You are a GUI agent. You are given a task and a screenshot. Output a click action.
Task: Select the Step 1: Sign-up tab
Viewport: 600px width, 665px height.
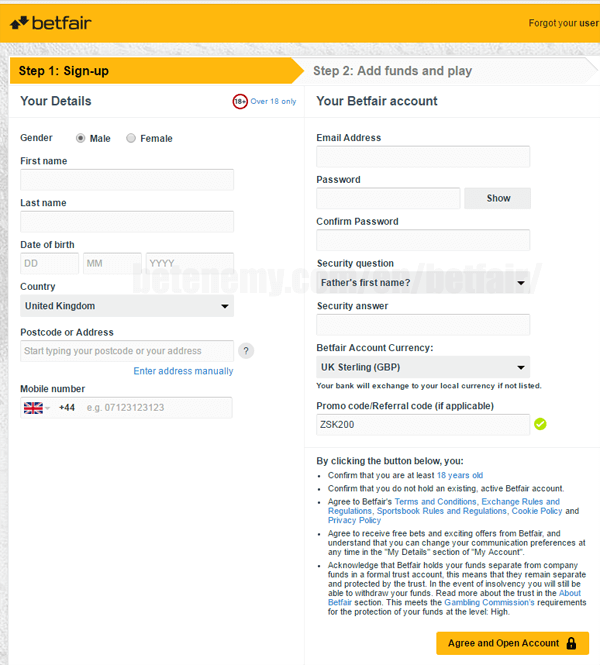tap(156, 70)
